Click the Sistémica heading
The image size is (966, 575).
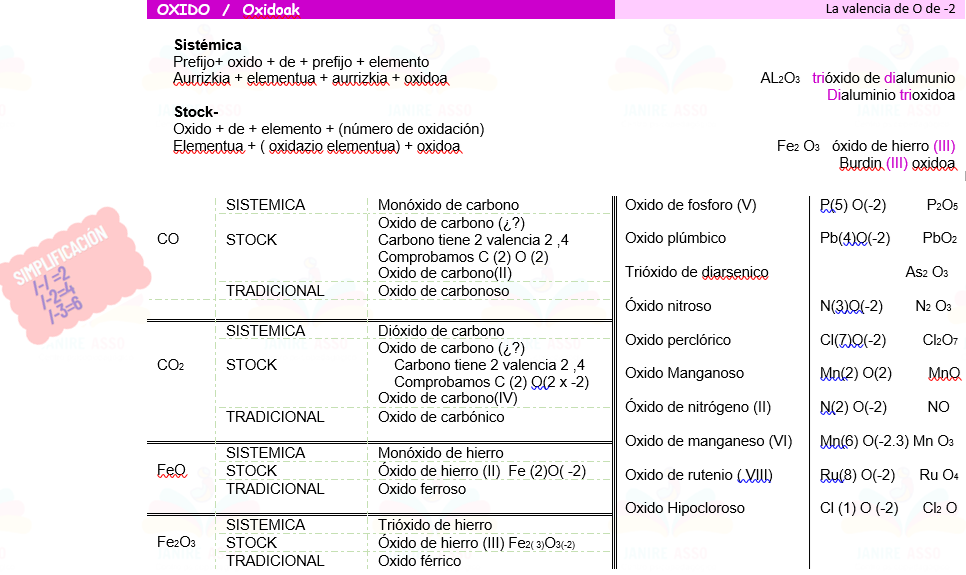[x=207, y=45]
